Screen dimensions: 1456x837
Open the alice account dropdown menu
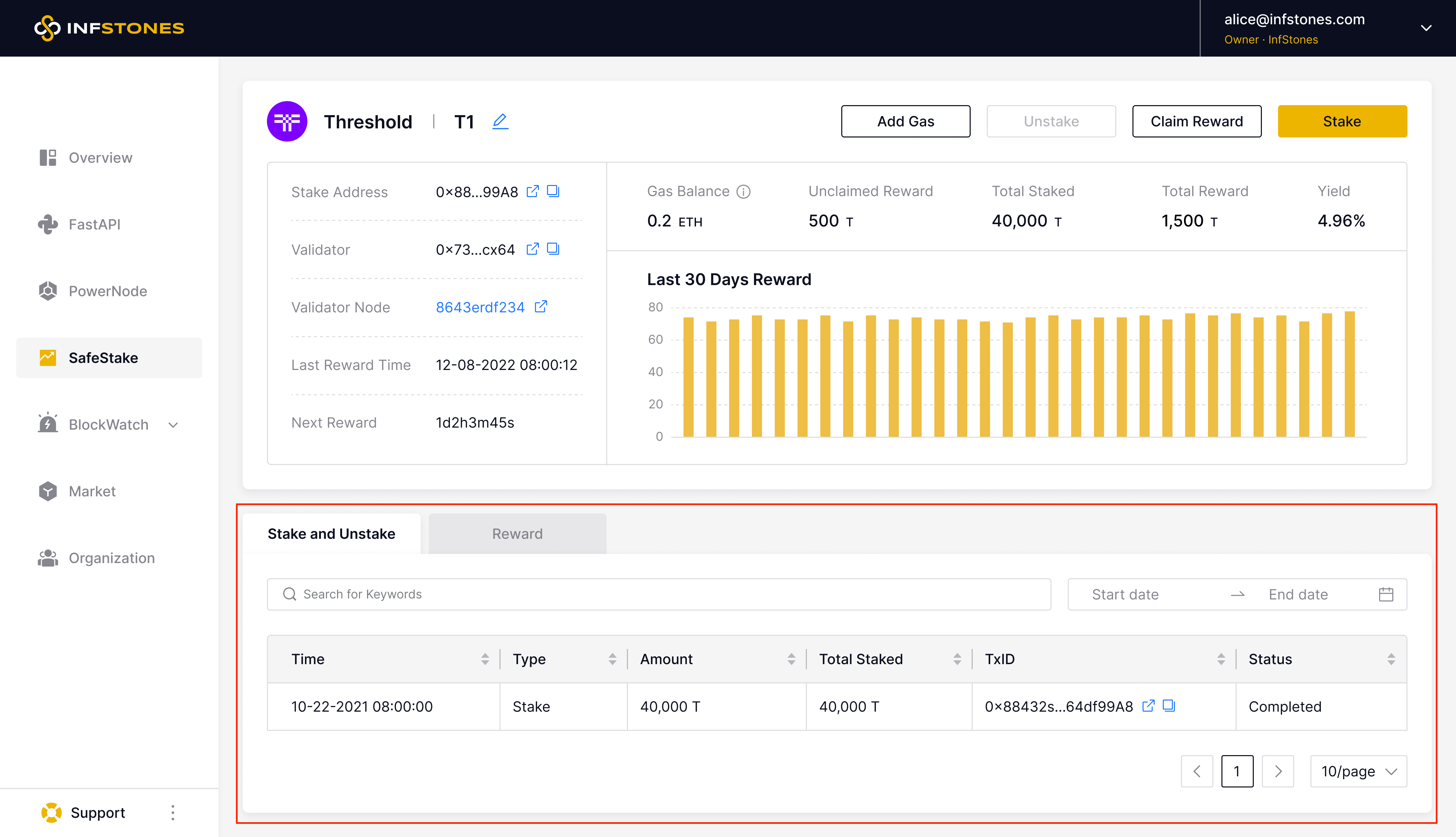(1426, 28)
